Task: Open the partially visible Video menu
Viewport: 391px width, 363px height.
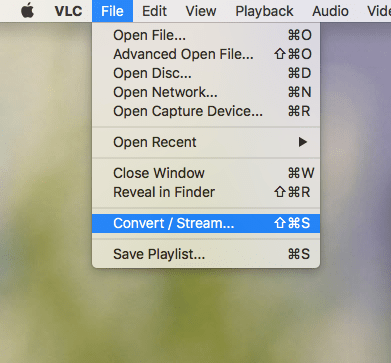Action: 379,11
